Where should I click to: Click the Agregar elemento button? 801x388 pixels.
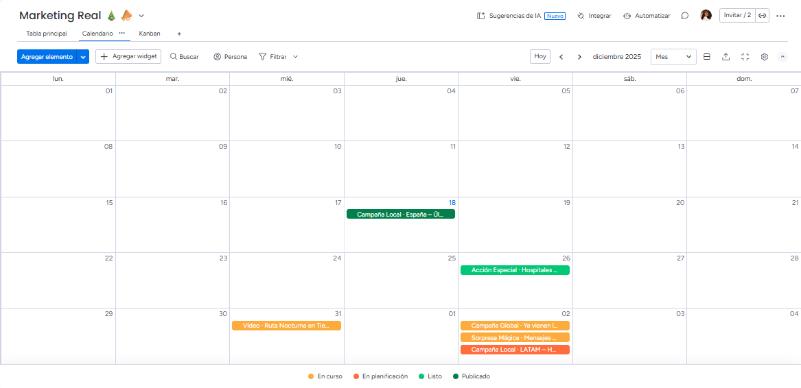(47, 57)
